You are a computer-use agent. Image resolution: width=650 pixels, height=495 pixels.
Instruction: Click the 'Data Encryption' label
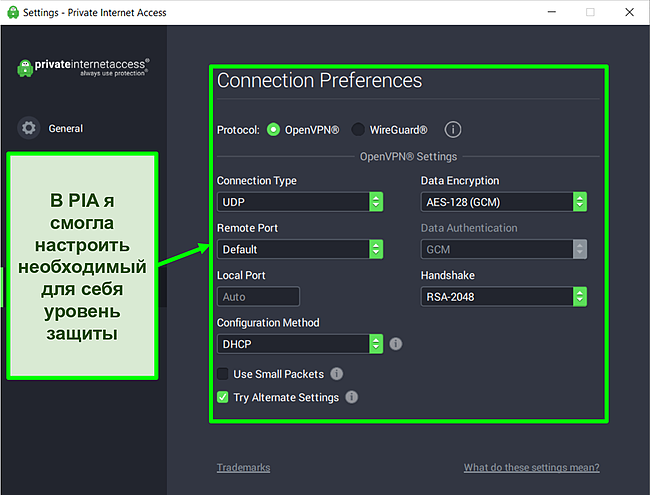[x=460, y=181]
